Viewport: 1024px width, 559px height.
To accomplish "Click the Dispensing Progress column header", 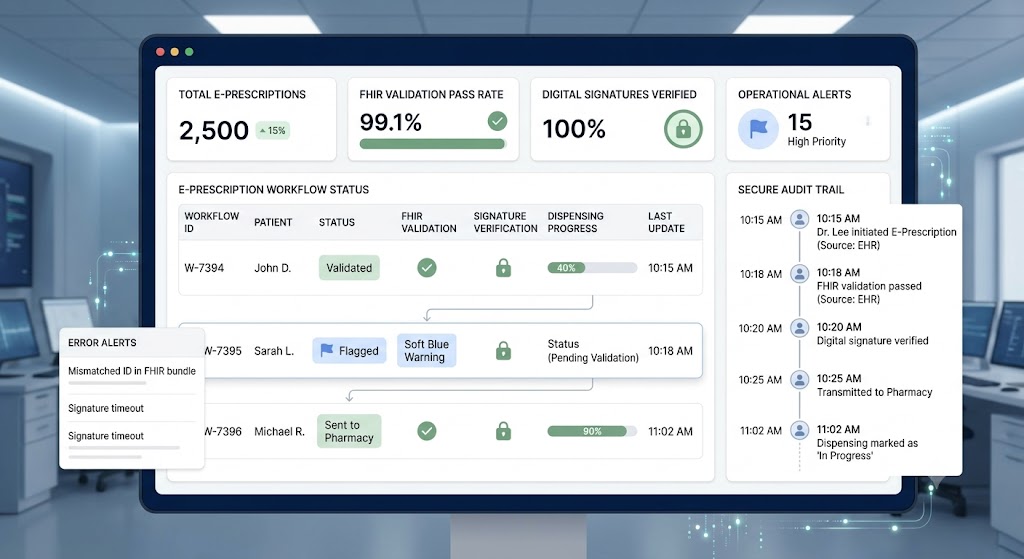I will [575, 222].
